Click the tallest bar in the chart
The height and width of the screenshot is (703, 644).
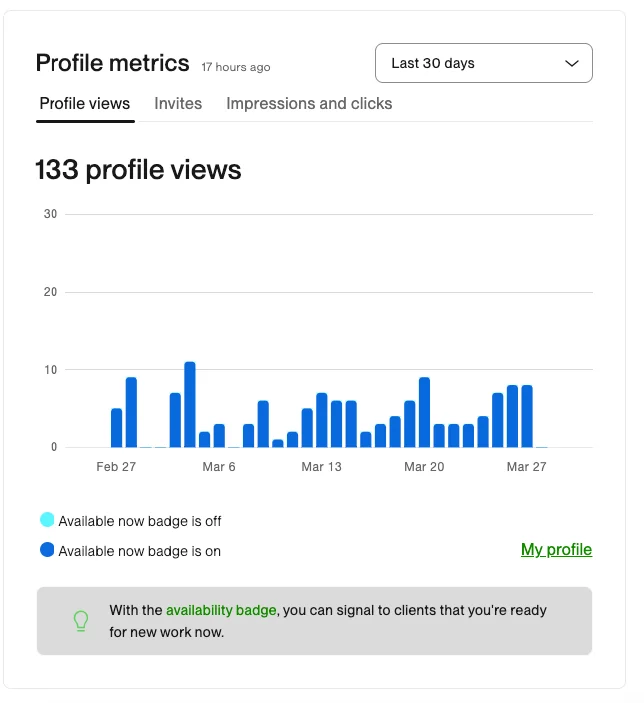(x=190, y=405)
